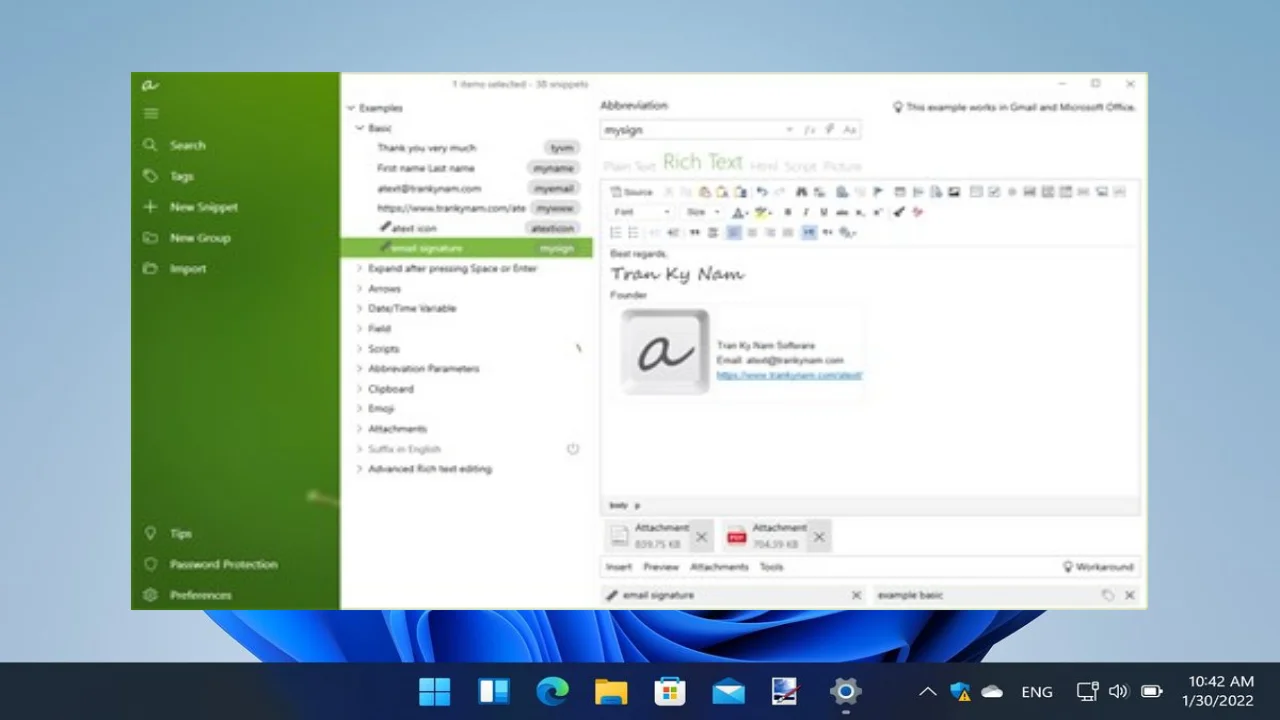Image resolution: width=1280 pixels, height=720 pixels.
Task: Click the Copy Formatting brush icon
Action: (x=899, y=212)
